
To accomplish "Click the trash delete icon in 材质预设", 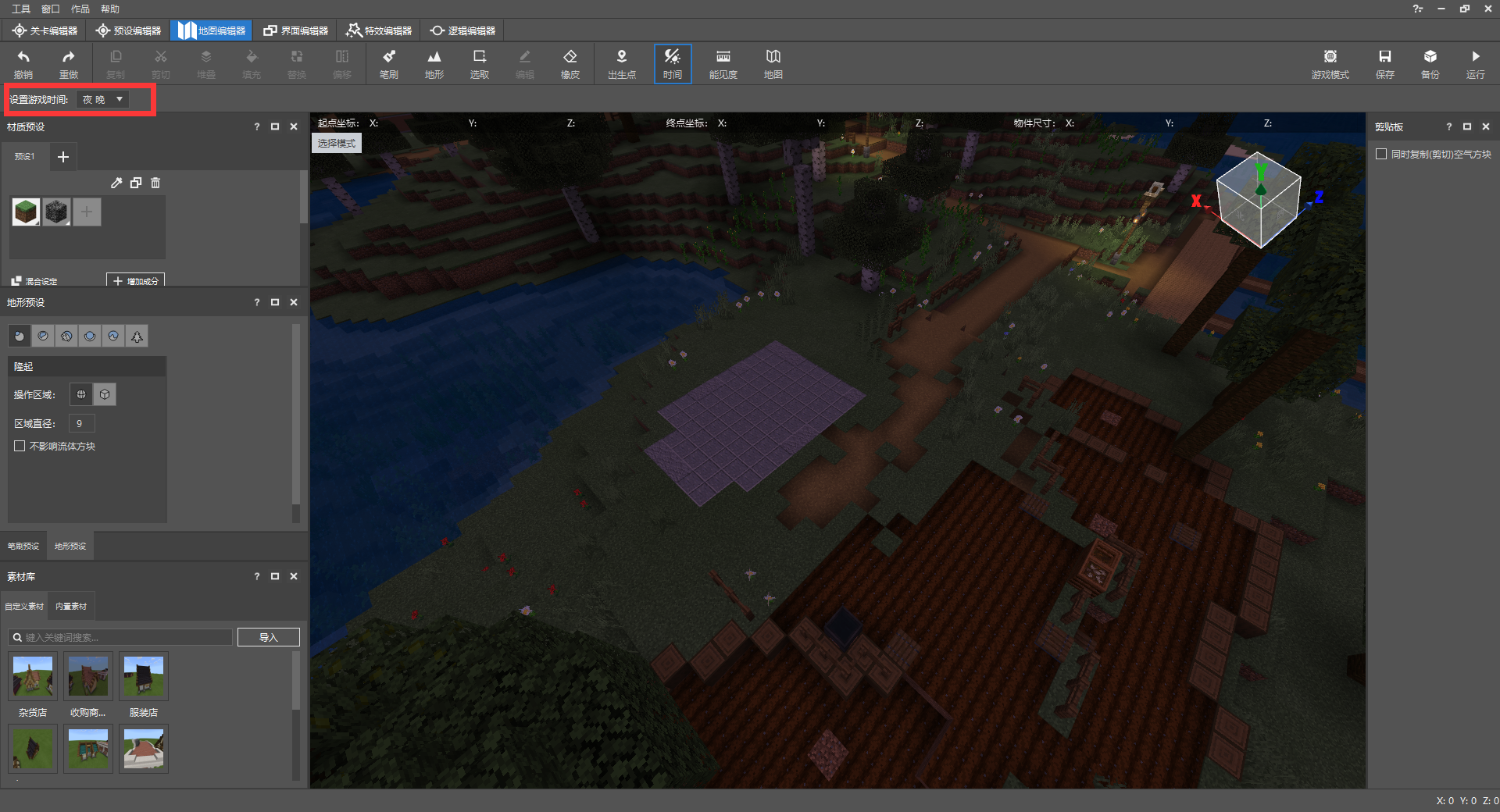I will click(x=155, y=183).
